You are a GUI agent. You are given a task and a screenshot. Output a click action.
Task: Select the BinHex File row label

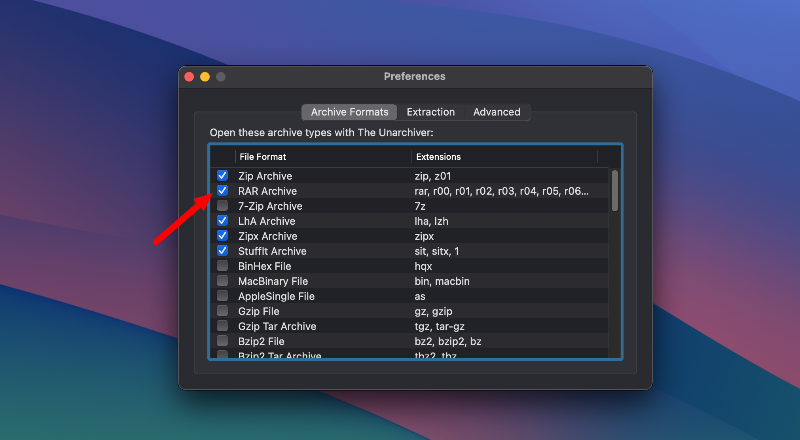[265, 266]
